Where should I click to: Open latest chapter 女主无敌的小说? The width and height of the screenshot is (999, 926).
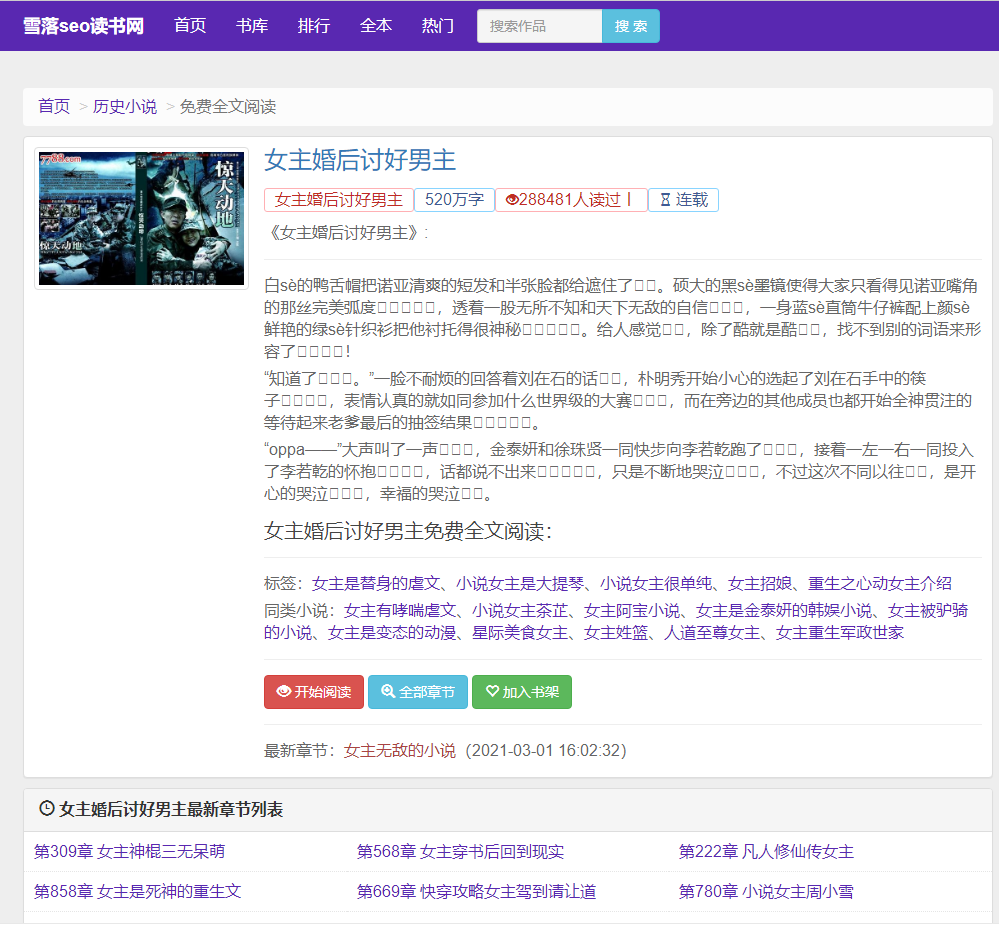tap(400, 750)
